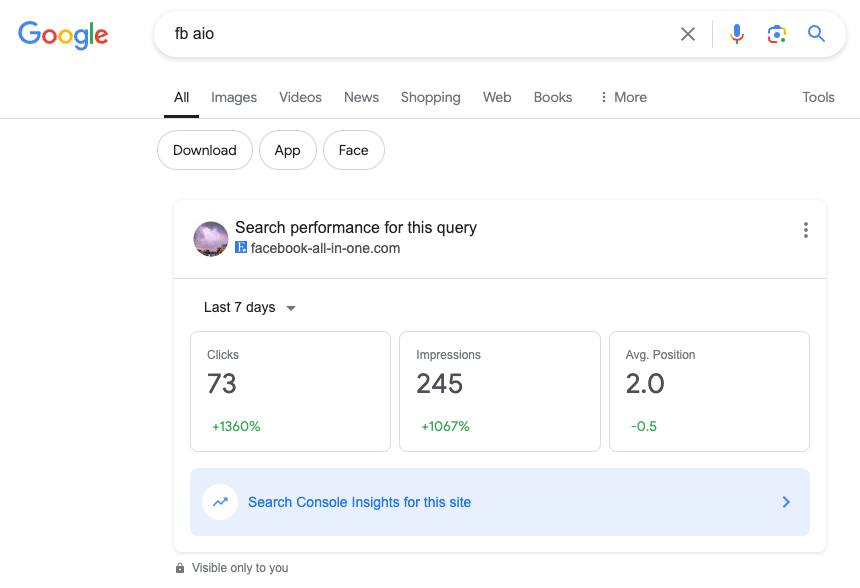Switch to the Videos tab

pos(300,97)
